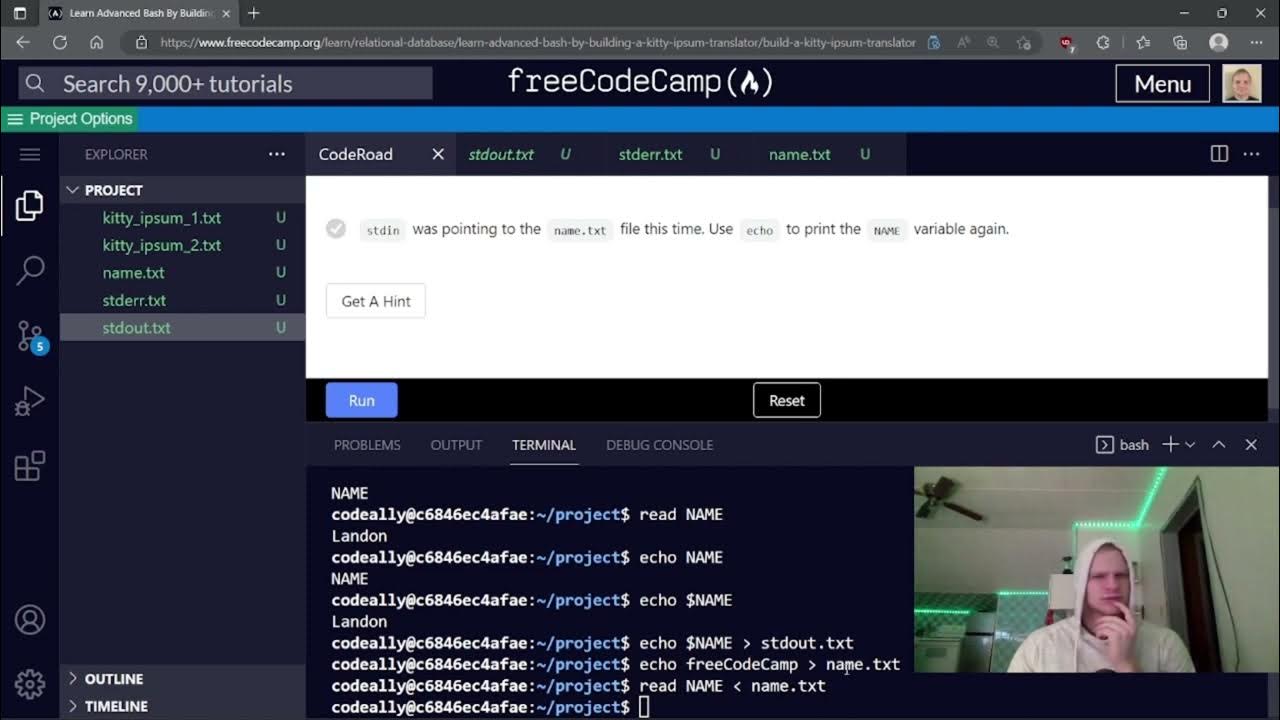
Task: Open browser favorites star icon
Action: pyautogui.click(x=1143, y=42)
